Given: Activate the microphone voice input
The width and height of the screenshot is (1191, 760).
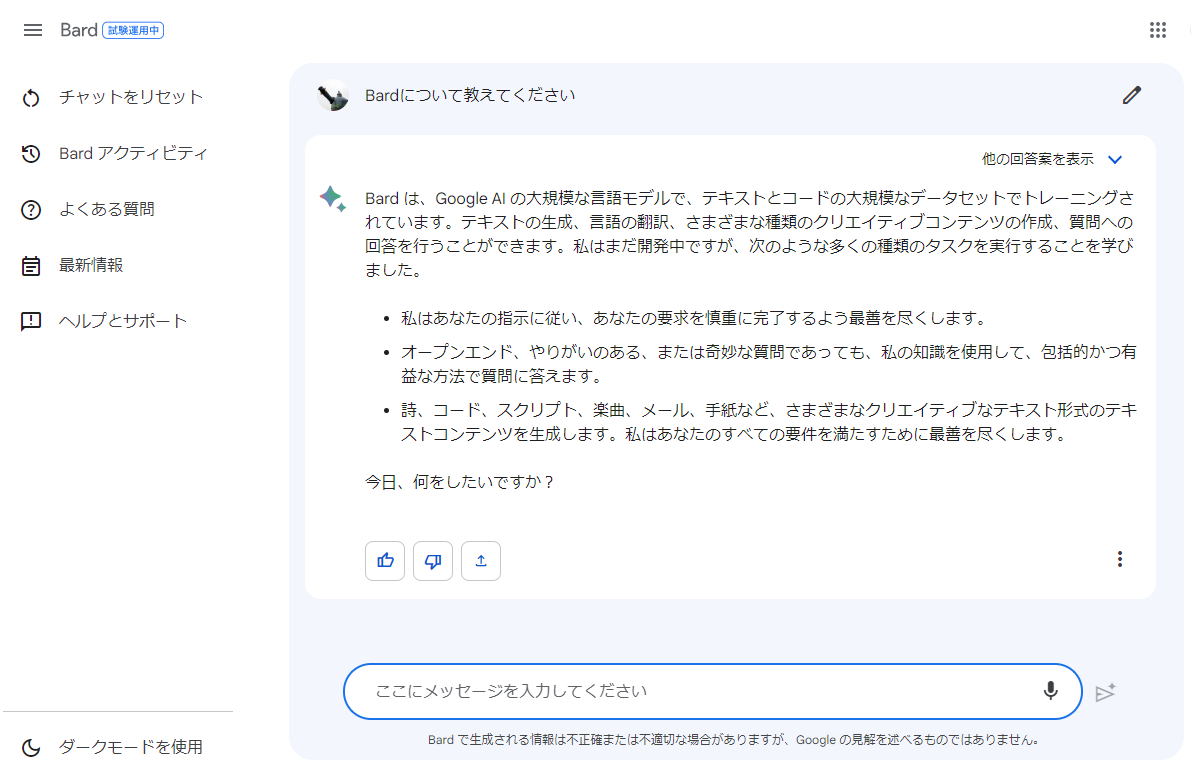Looking at the screenshot, I should point(1050,690).
